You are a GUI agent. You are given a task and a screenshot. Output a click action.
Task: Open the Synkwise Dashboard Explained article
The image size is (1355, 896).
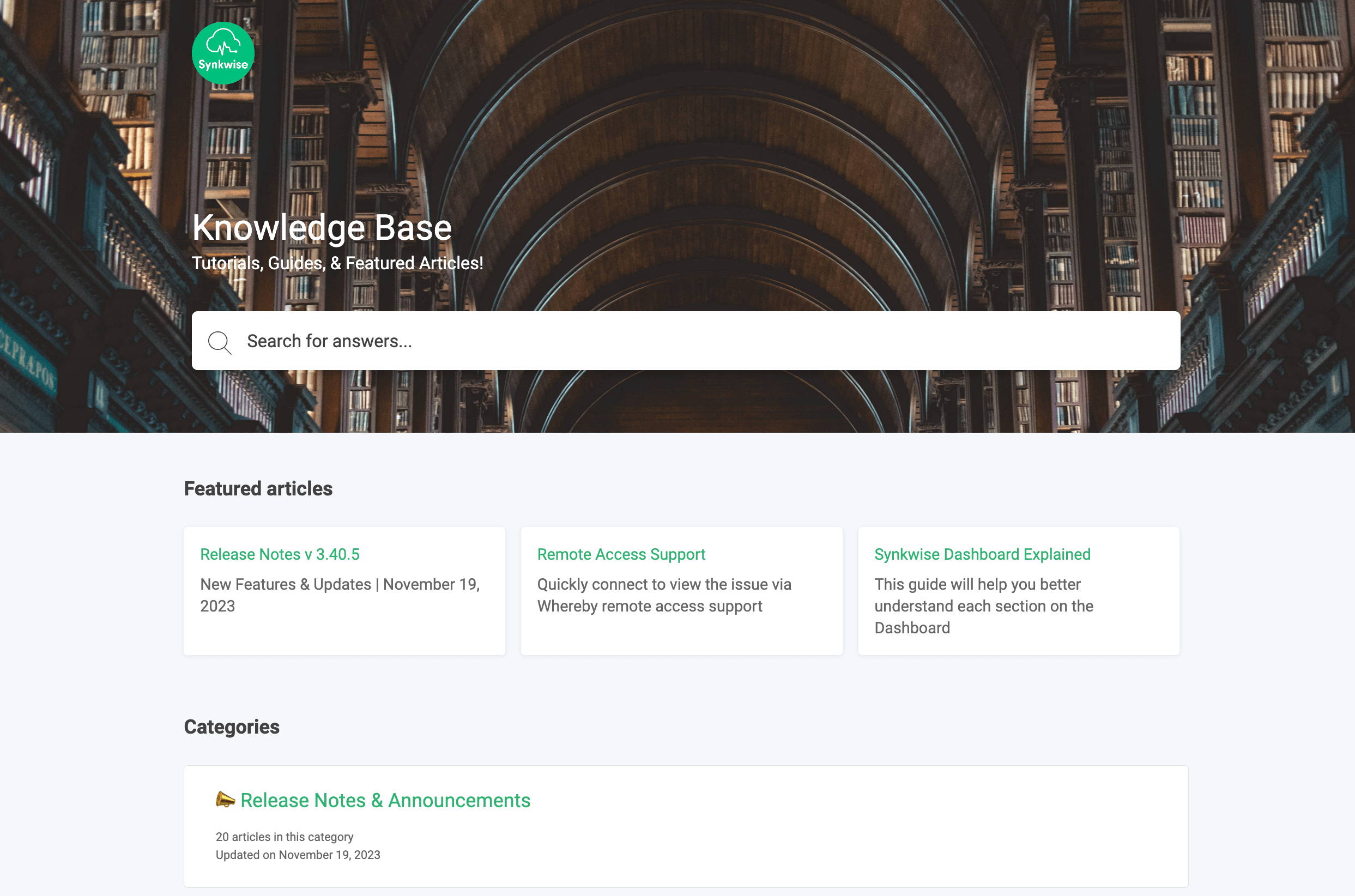982,554
